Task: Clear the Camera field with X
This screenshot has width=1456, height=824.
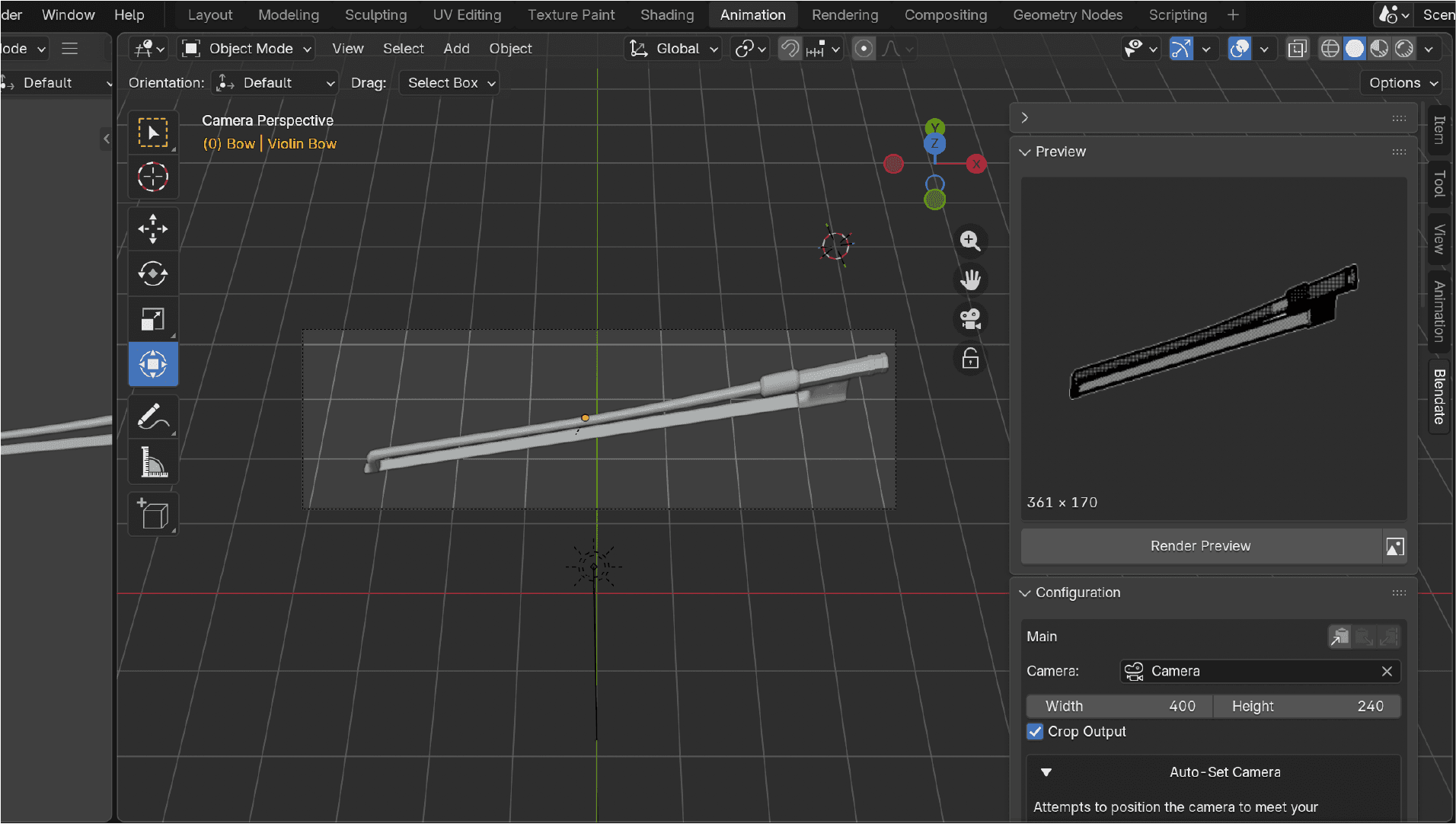Action: (1387, 671)
